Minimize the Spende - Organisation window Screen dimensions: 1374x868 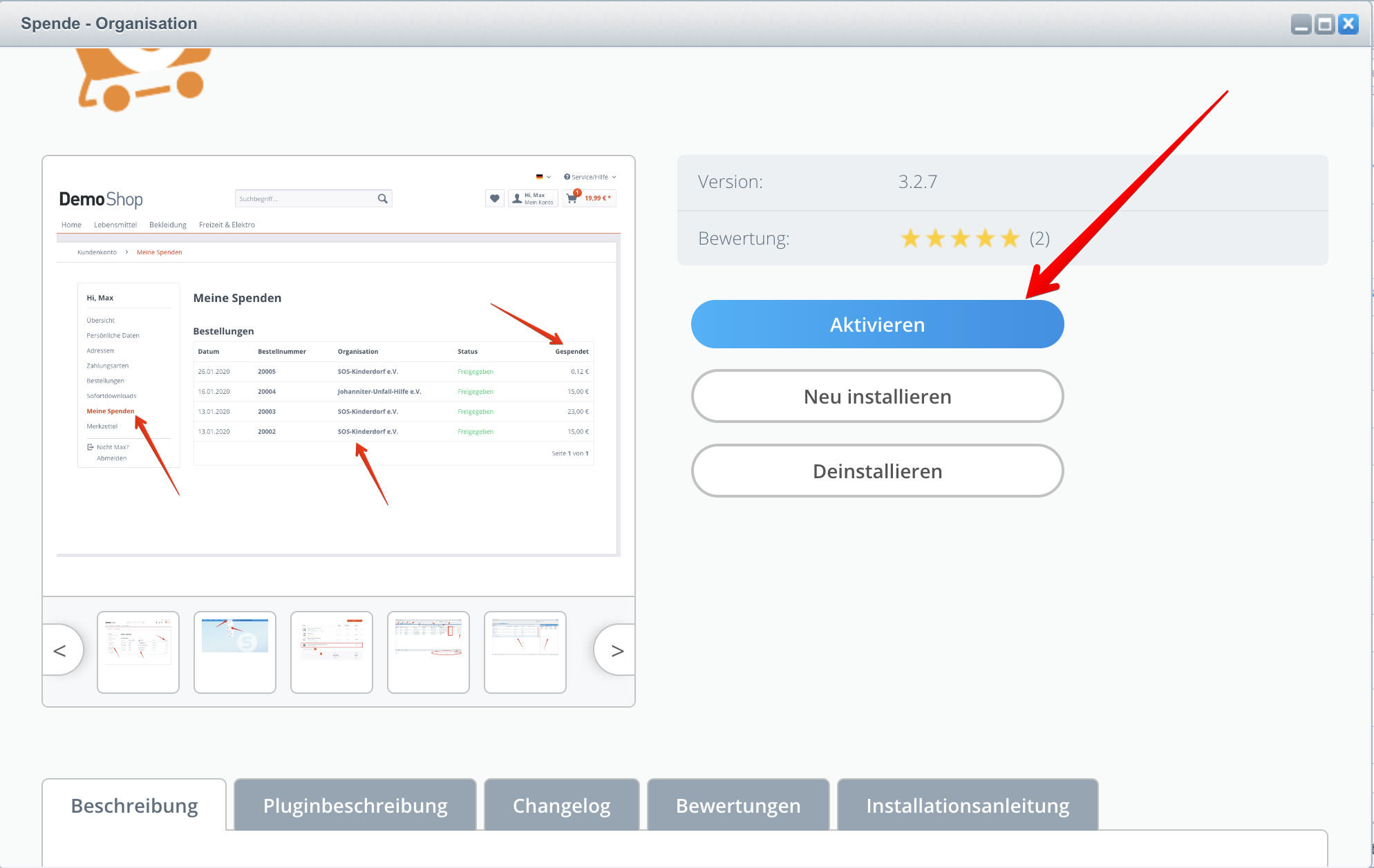point(1301,25)
